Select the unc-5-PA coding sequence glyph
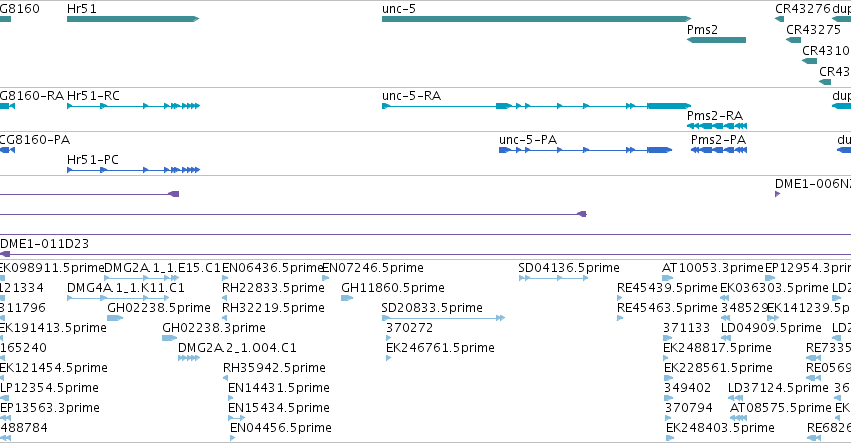The width and height of the screenshot is (851, 443). [586, 150]
